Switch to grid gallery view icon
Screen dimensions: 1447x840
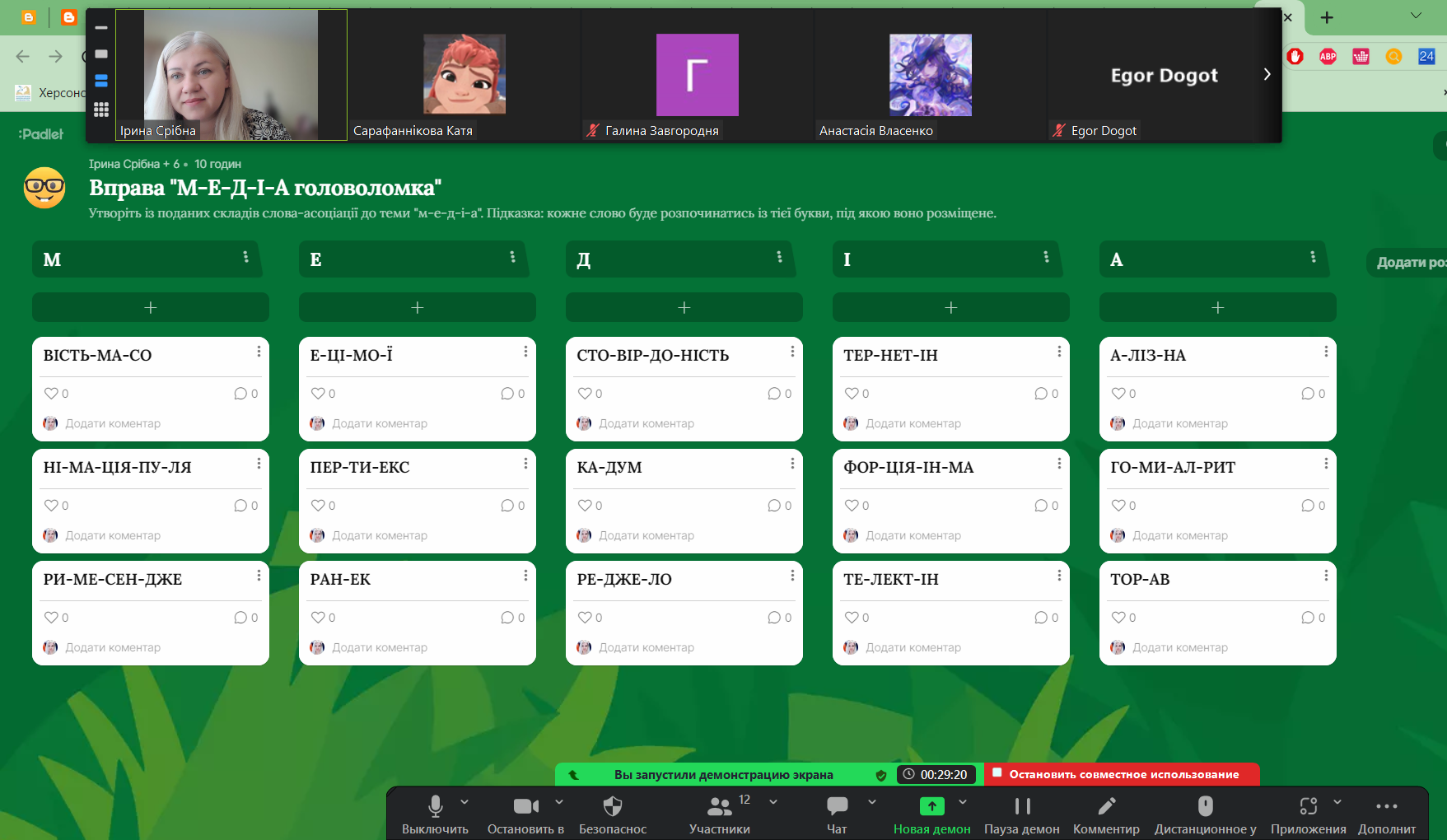coord(101,110)
